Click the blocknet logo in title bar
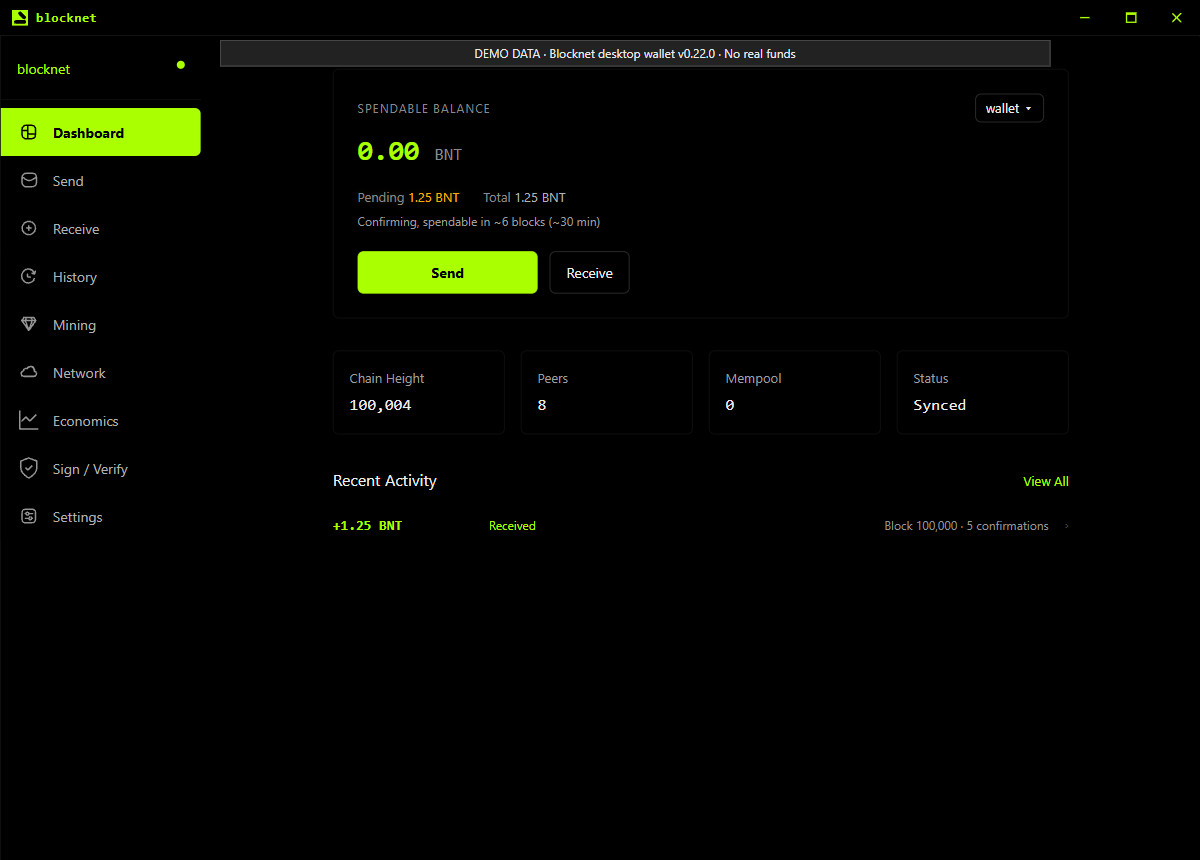 pos(20,17)
